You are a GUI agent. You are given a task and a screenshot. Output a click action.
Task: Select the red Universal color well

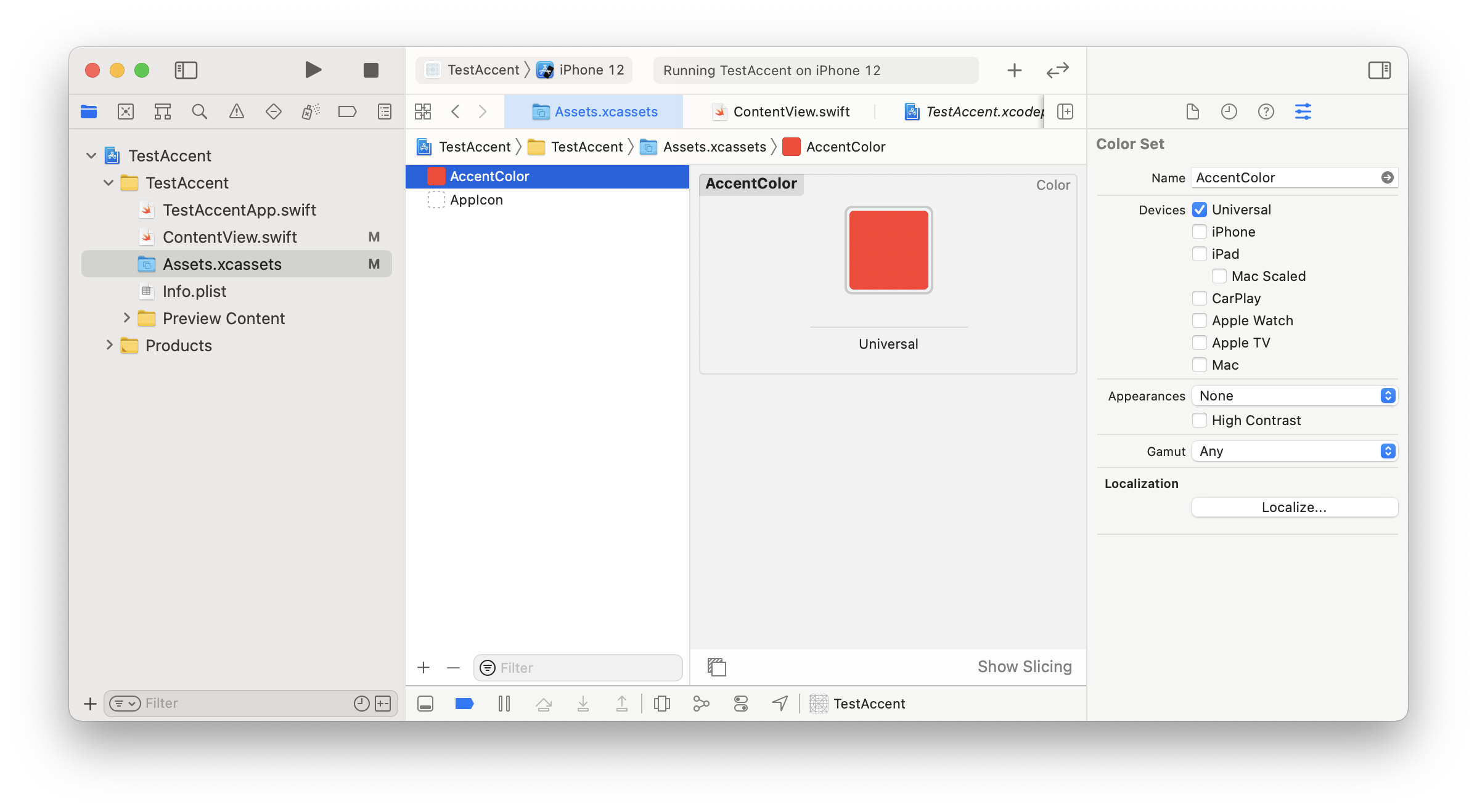coord(888,250)
